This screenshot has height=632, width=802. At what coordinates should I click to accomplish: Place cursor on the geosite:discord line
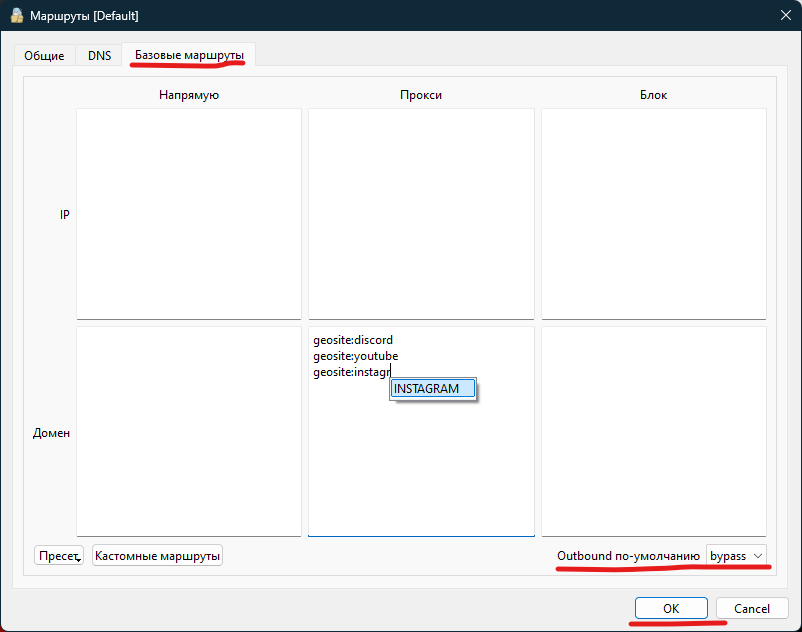pos(353,340)
